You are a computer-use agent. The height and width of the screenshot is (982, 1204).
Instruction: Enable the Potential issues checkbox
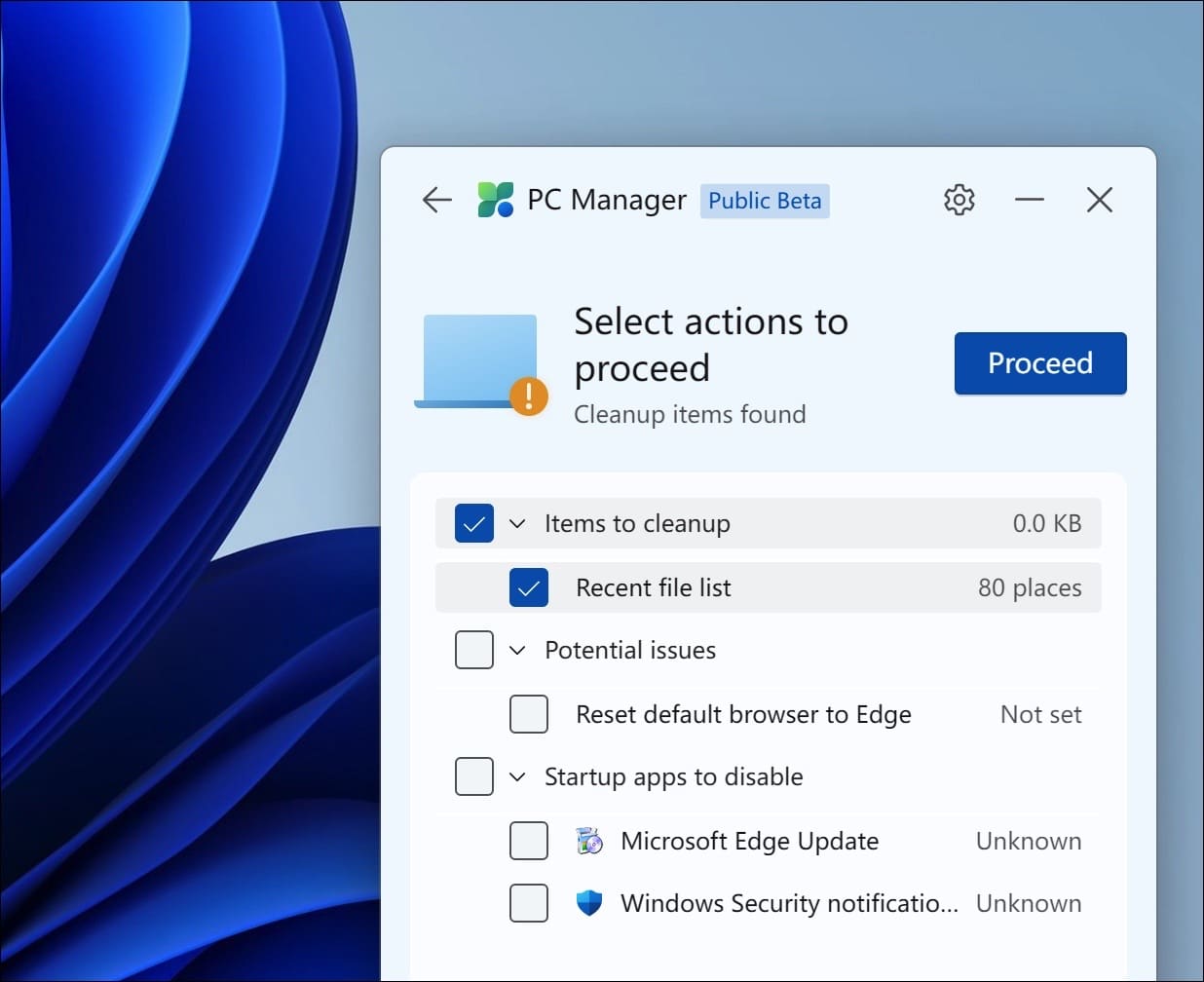(473, 650)
